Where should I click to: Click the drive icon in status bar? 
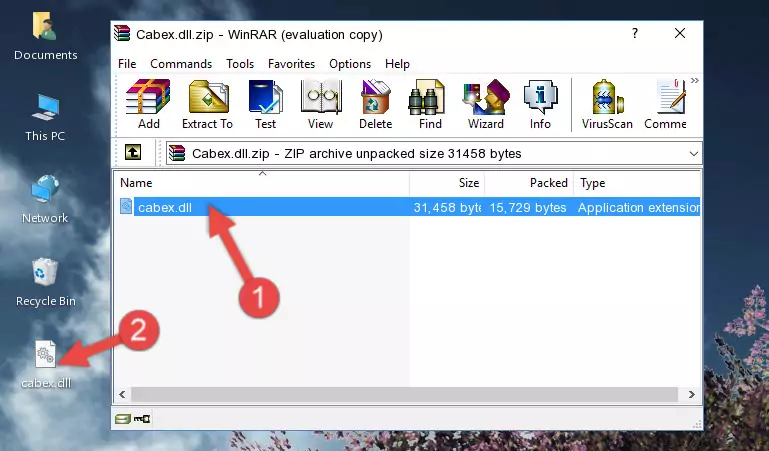click(x=123, y=419)
